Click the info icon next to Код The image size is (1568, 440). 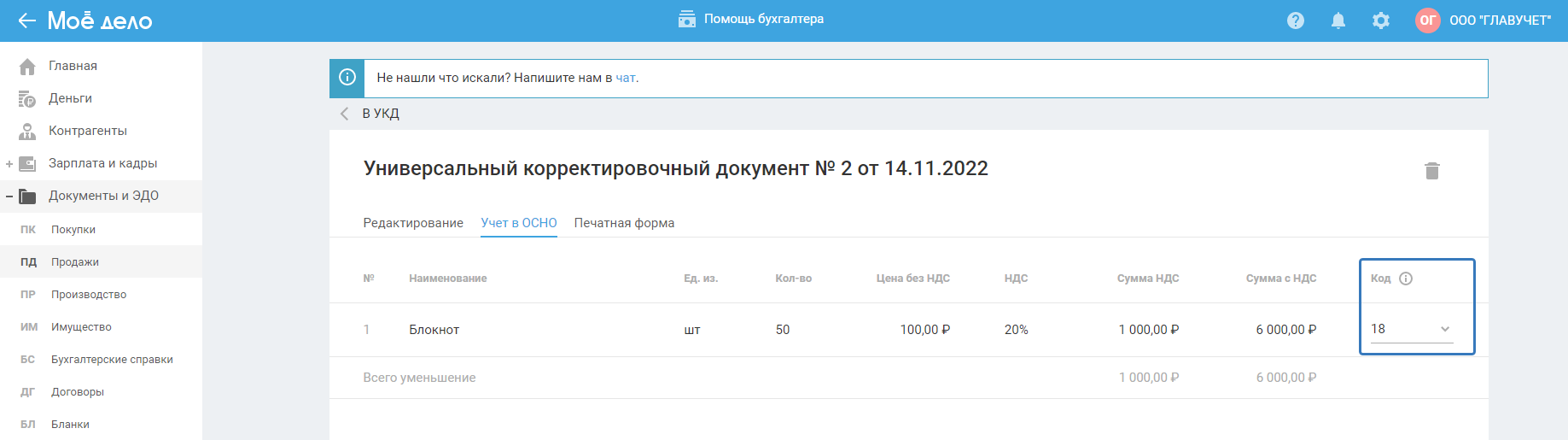click(x=1406, y=279)
